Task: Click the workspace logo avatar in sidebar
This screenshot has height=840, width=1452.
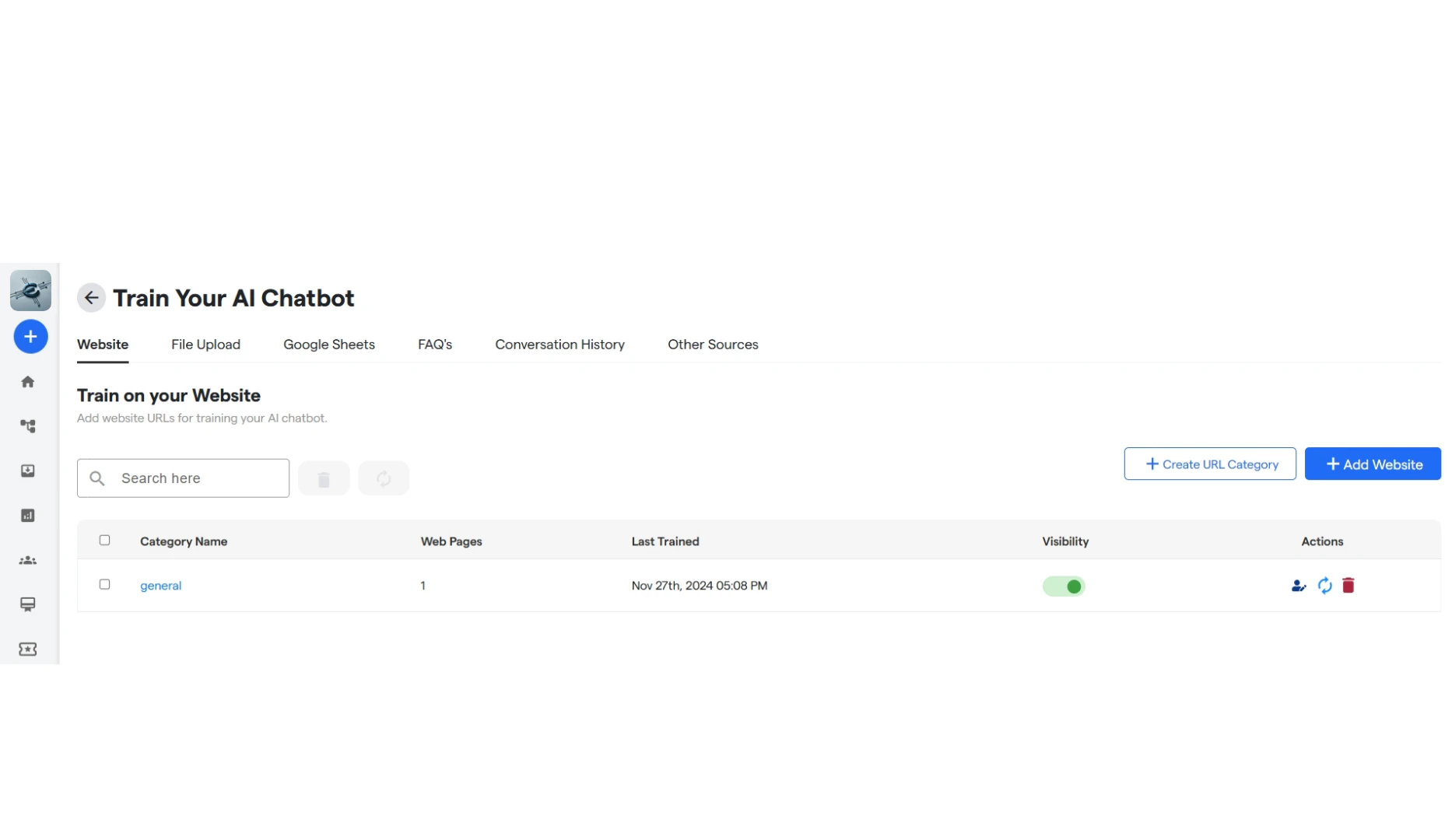Action: 30,290
